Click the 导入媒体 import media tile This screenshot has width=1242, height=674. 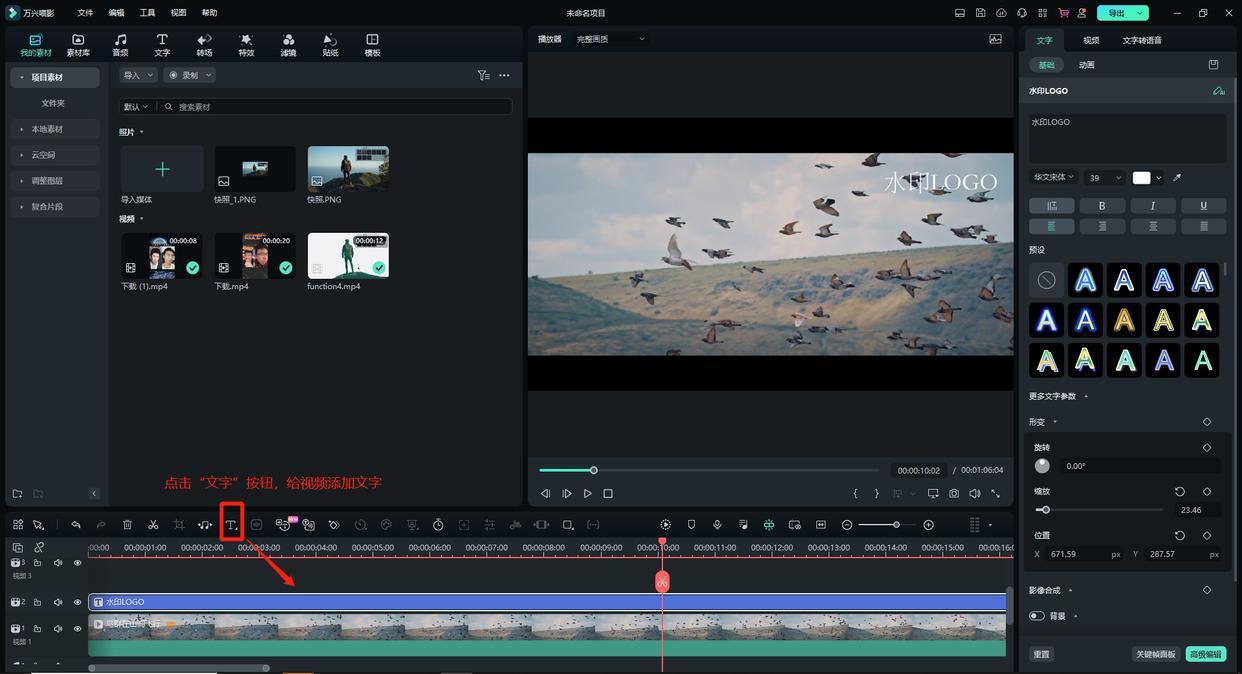162,169
